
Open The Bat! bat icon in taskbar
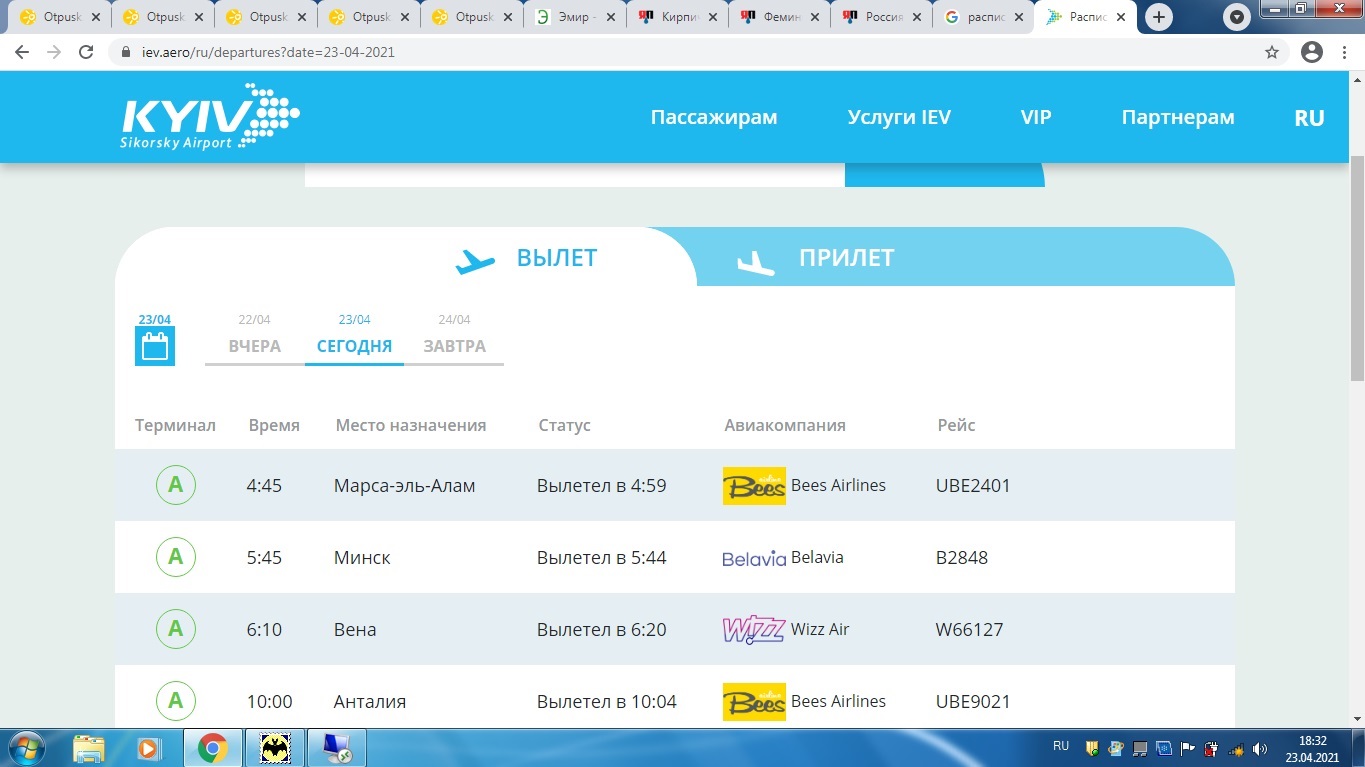pos(275,748)
